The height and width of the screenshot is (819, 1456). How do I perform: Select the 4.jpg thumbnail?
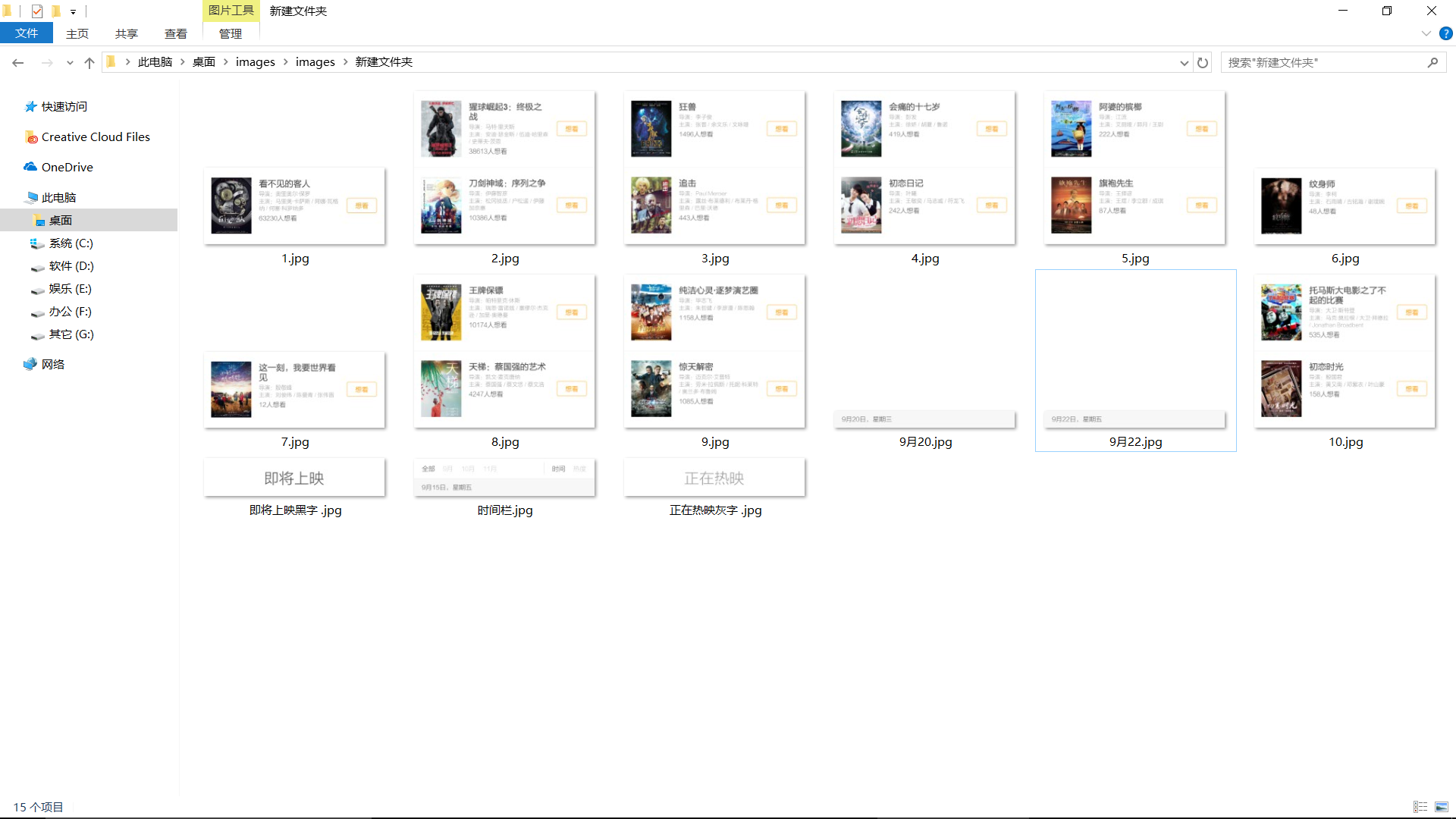coord(924,168)
